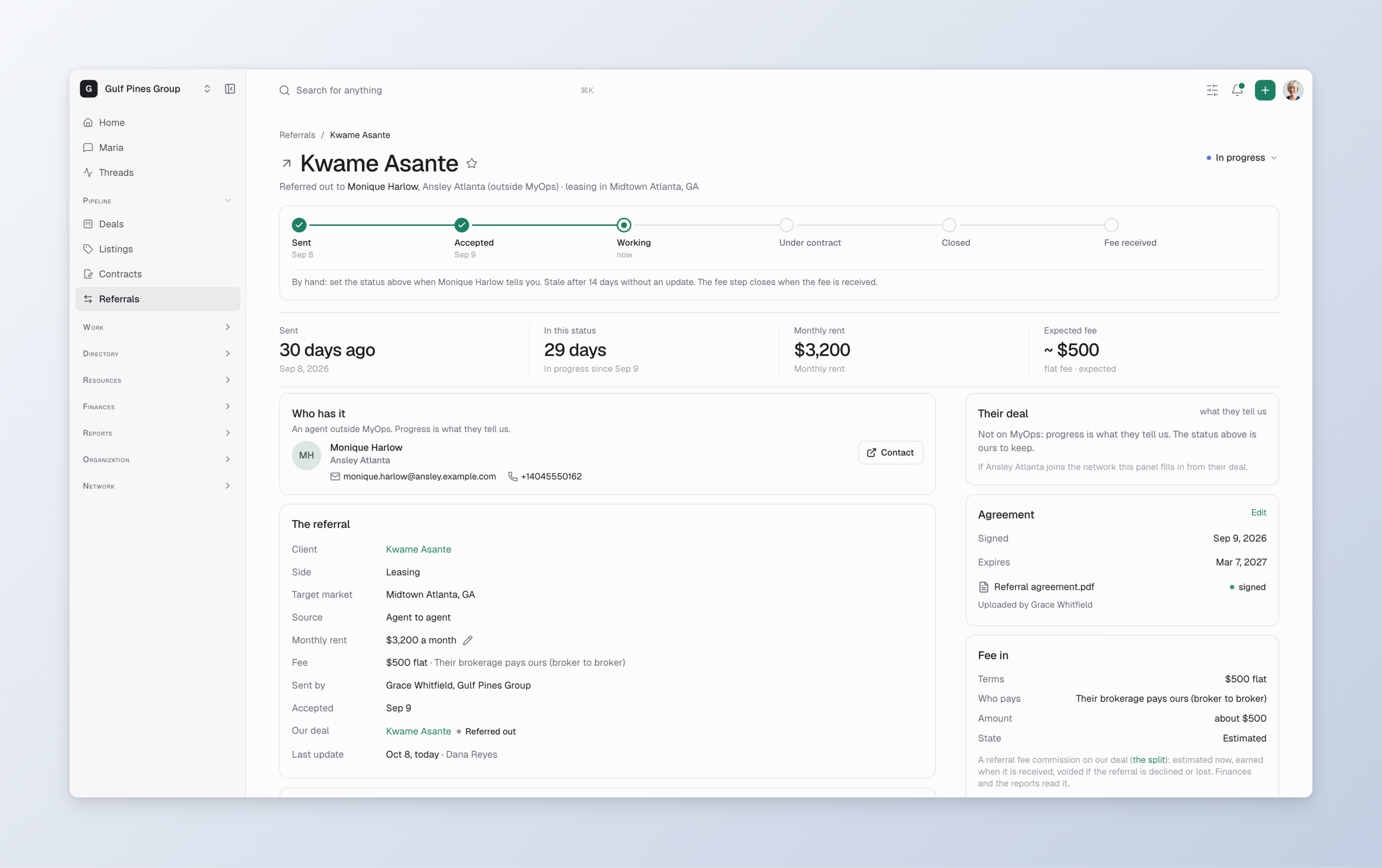Set progress to Fee received step
This screenshot has height=868, width=1382.
(1111, 225)
